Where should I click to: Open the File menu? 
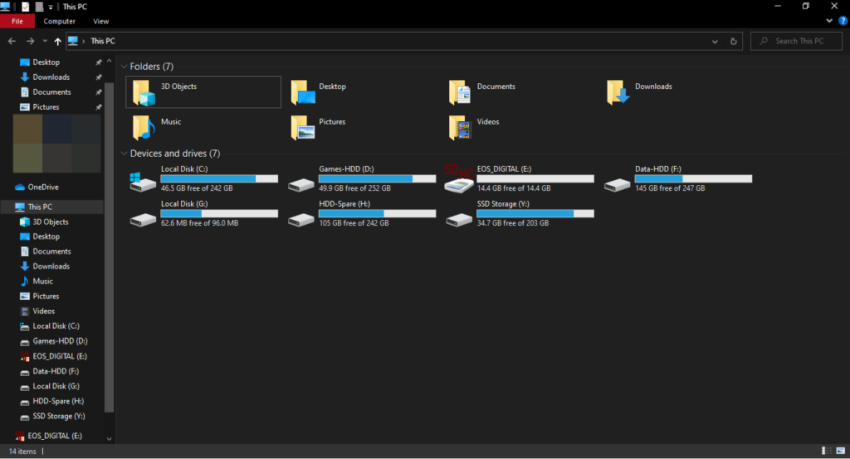tap(17, 21)
